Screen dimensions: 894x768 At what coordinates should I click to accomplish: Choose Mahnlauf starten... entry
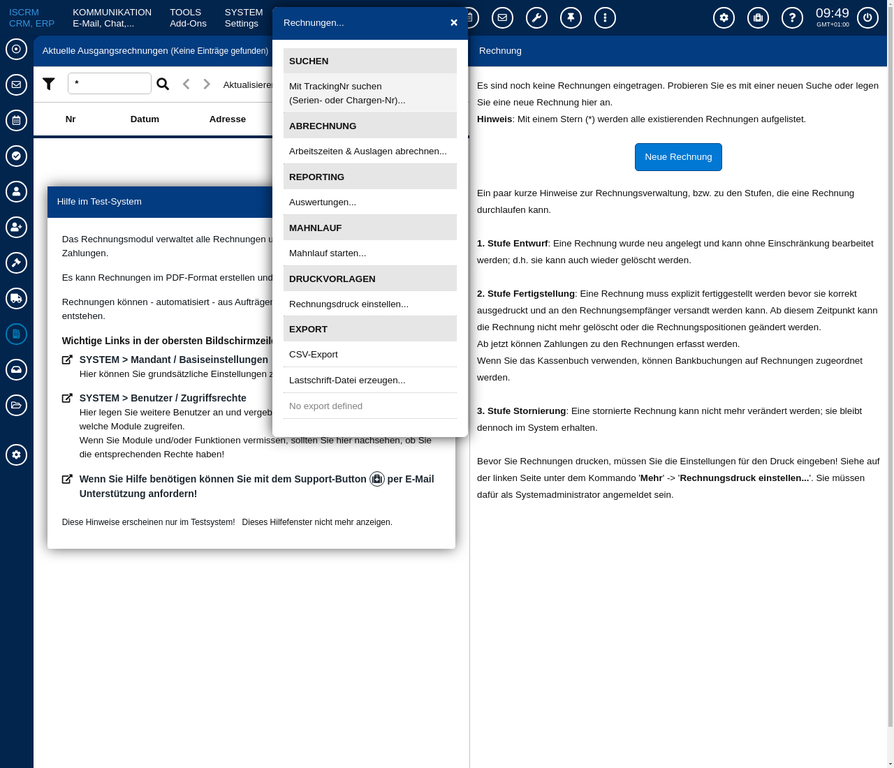point(328,253)
